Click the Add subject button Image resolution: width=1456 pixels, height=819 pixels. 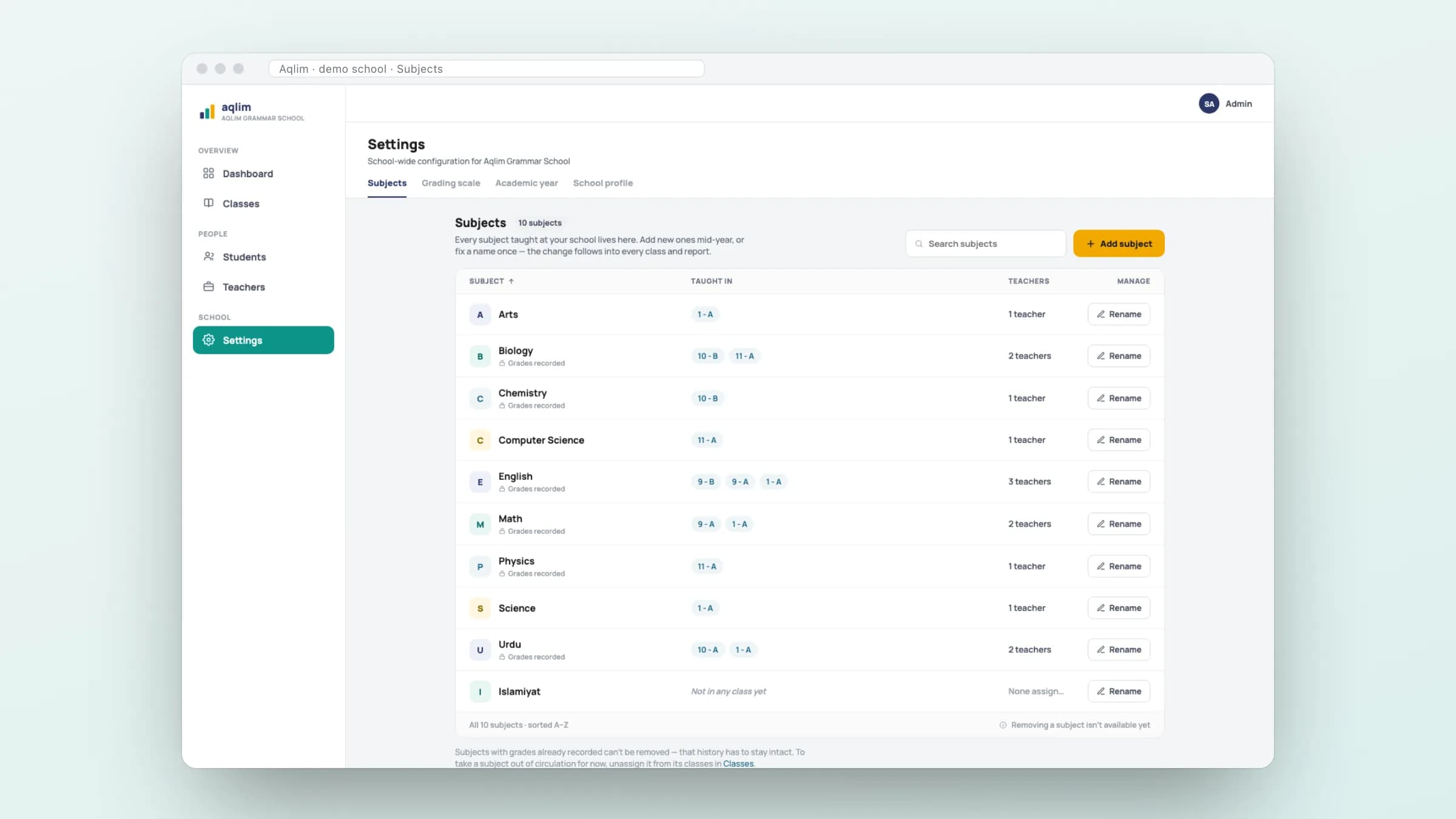[x=1119, y=243]
